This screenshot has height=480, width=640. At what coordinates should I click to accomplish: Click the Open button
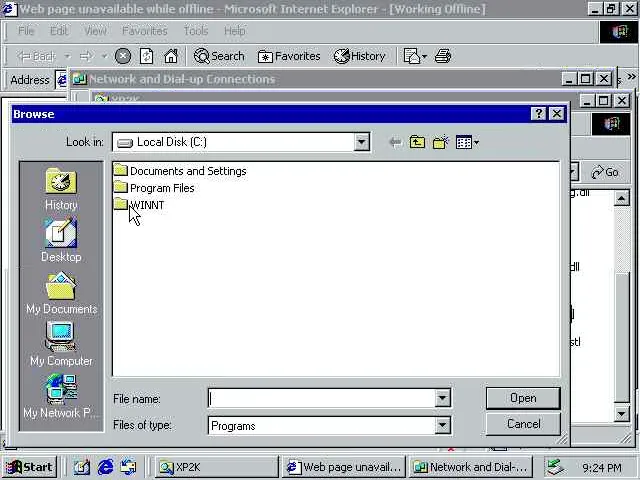pyautogui.click(x=523, y=398)
